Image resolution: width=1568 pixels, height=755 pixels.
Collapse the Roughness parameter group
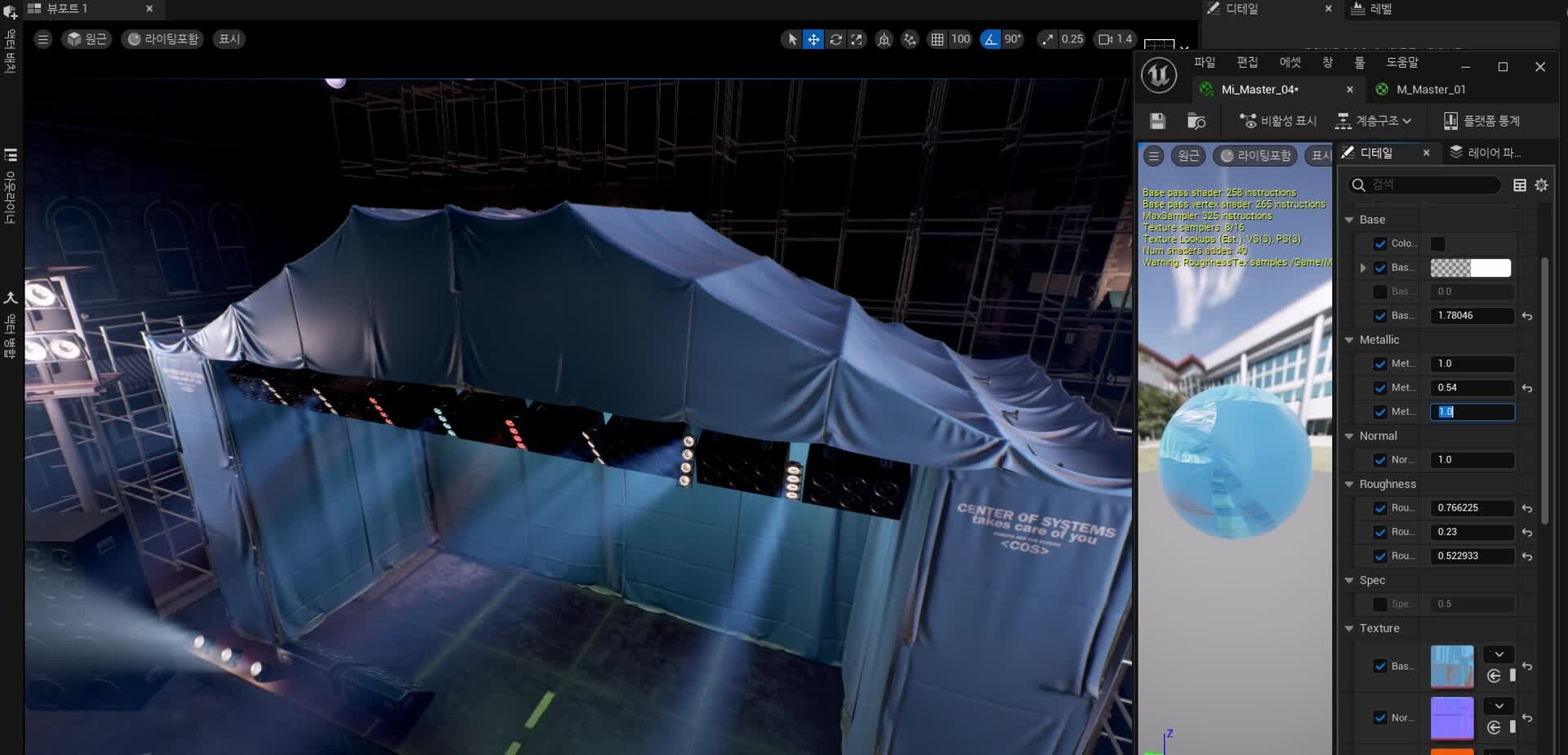click(x=1349, y=485)
